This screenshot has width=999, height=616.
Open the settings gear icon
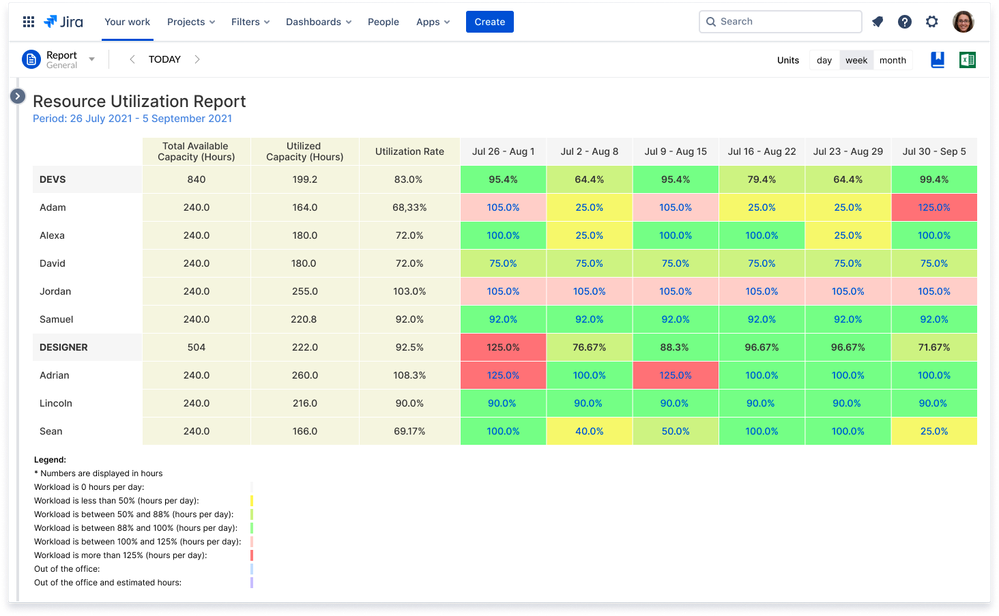pyautogui.click(x=932, y=22)
